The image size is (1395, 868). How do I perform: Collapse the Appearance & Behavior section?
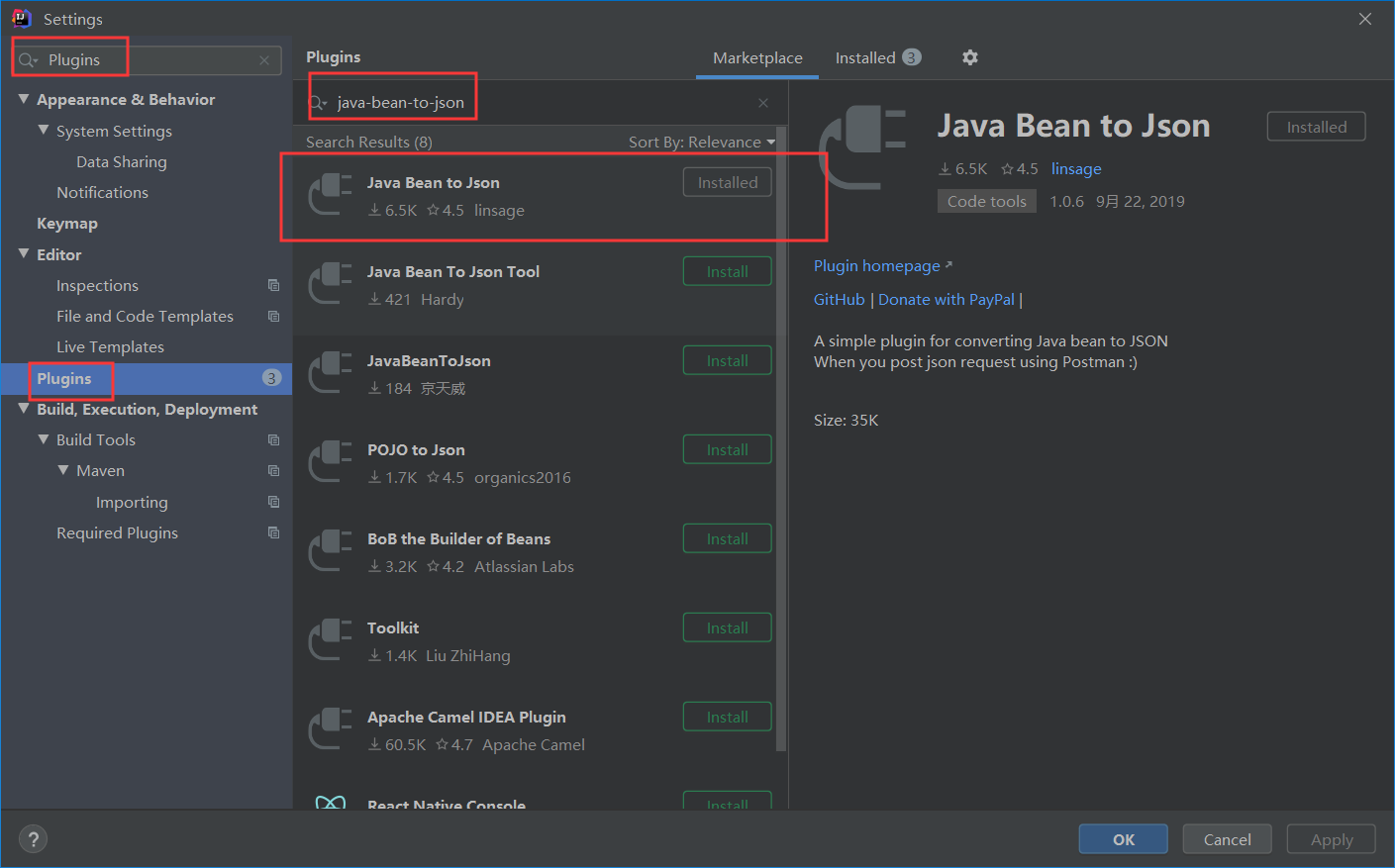coord(24,99)
